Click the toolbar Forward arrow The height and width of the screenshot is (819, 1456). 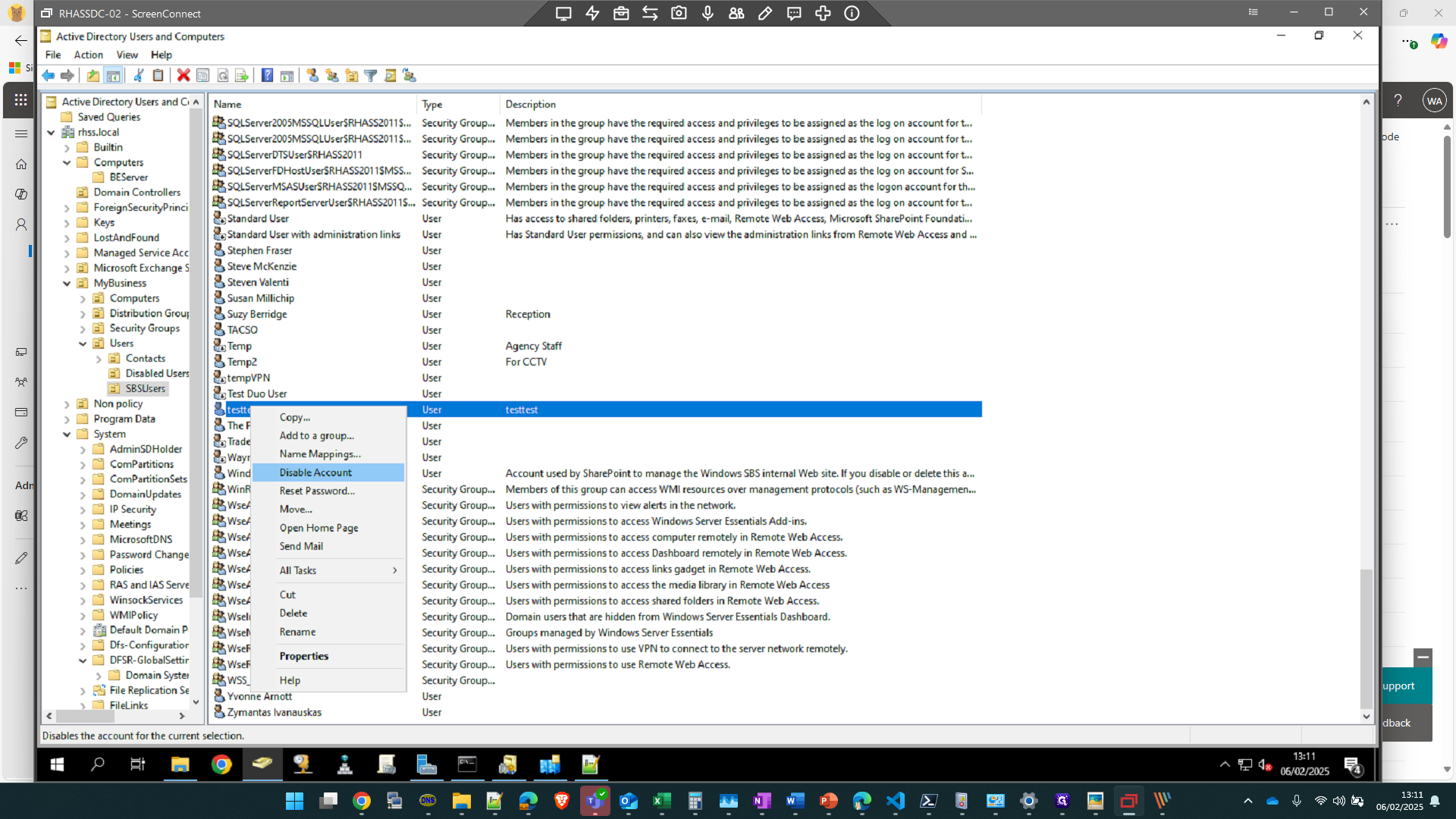tap(67, 75)
